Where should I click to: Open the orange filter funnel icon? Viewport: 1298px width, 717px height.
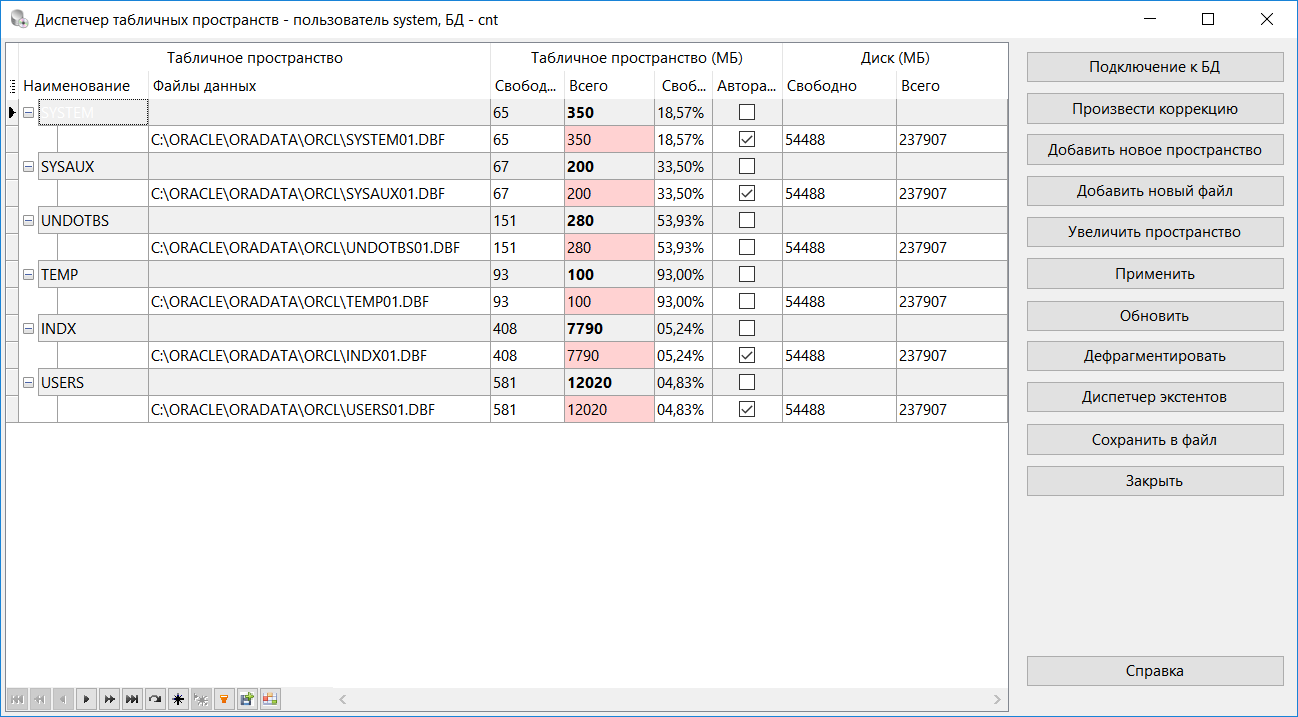click(x=224, y=699)
